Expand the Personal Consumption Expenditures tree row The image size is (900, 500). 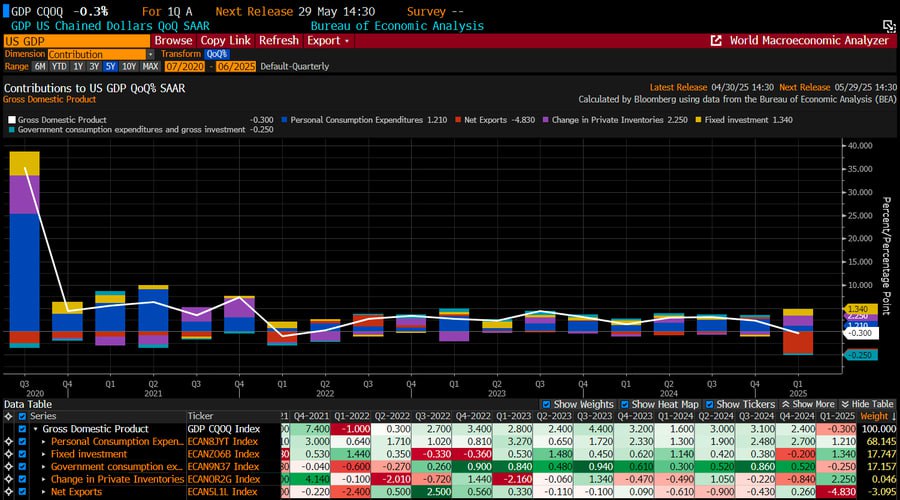click(x=44, y=441)
